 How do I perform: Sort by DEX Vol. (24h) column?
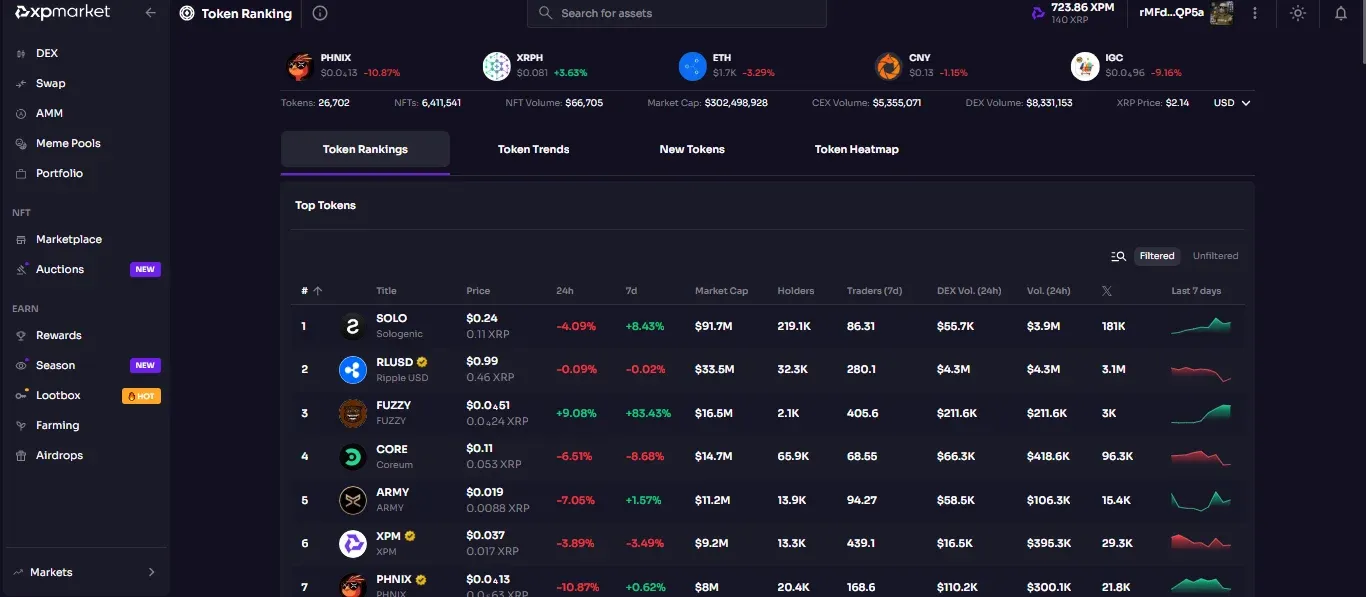[x=969, y=291]
